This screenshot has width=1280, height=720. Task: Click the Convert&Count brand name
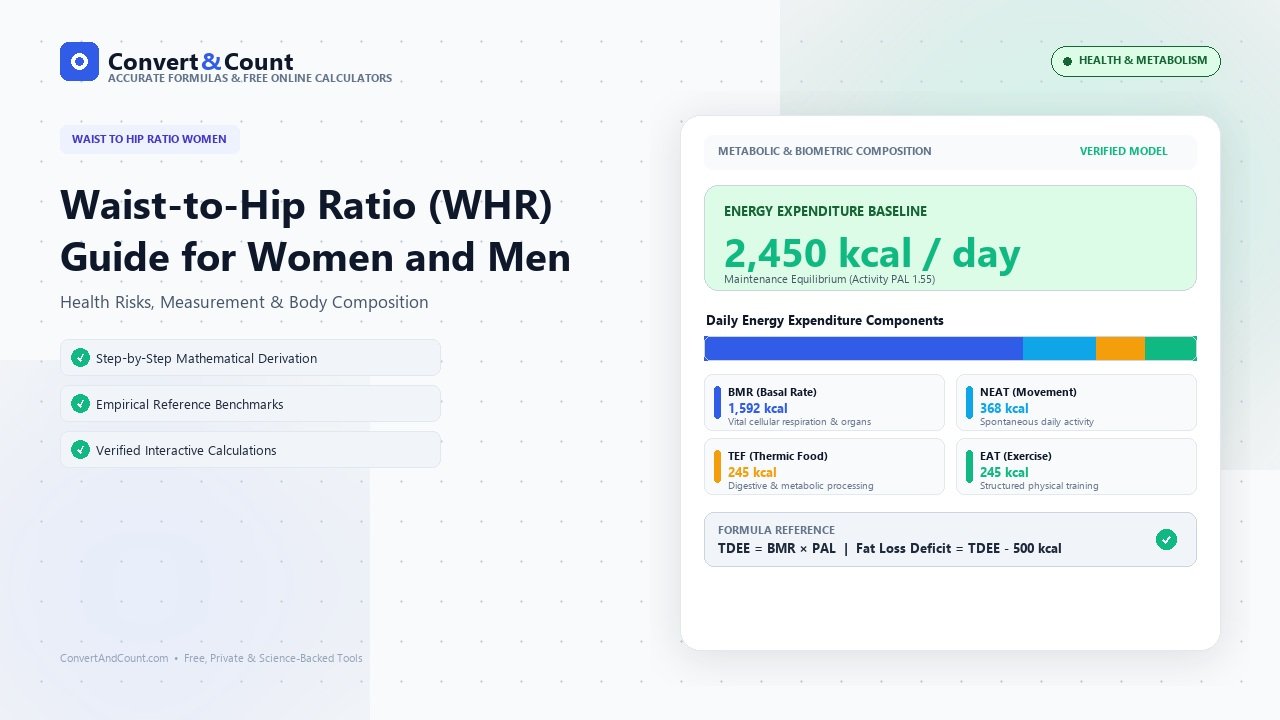pyautogui.click(x=200, y=61)
